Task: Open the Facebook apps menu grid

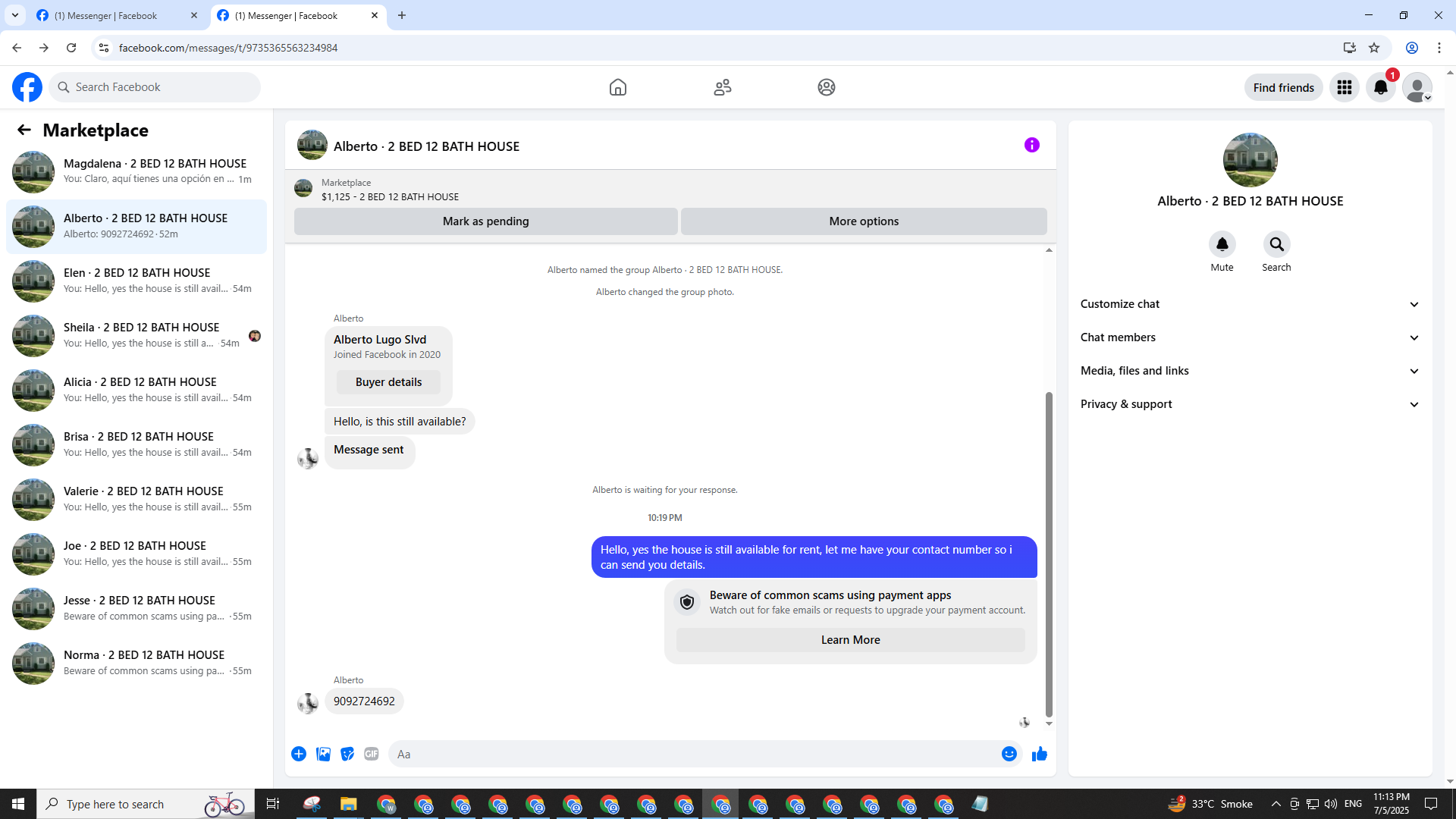Action: [x=1344, y=88]
